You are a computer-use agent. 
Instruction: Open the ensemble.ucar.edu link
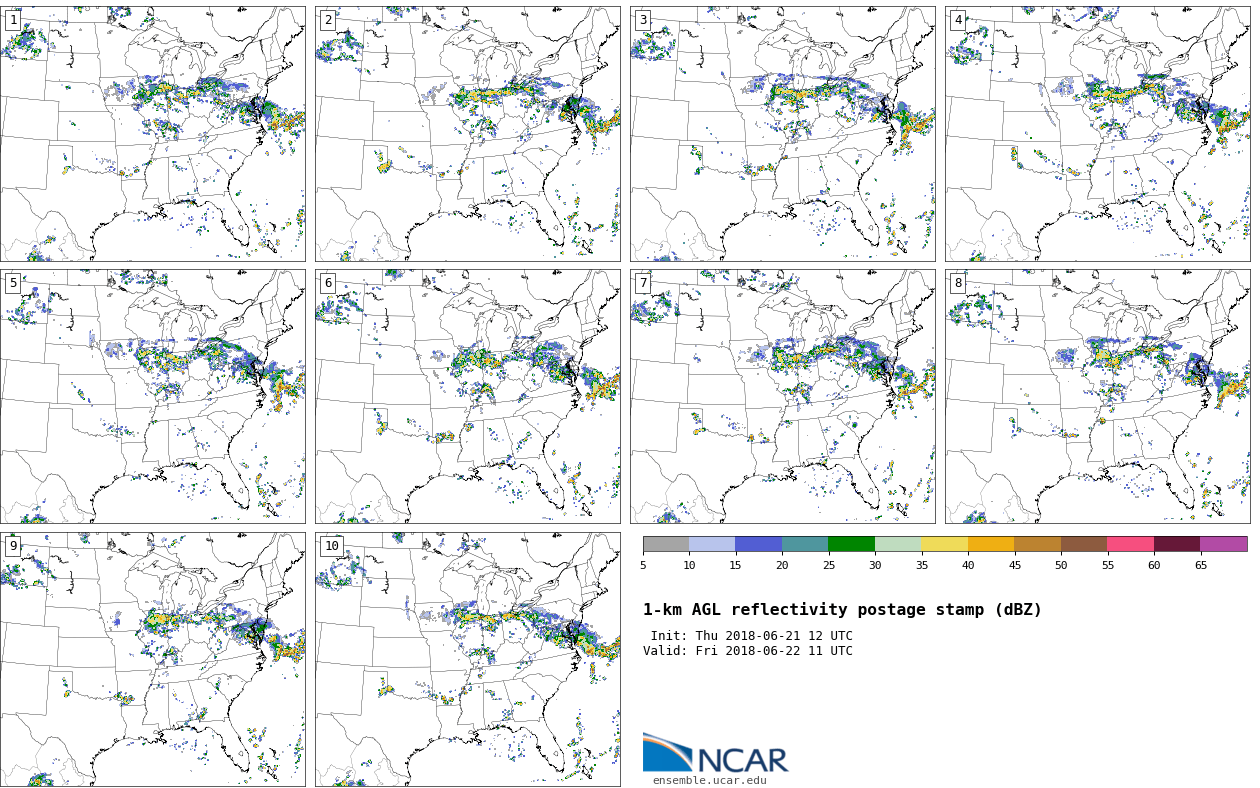[x=709, y=781]
